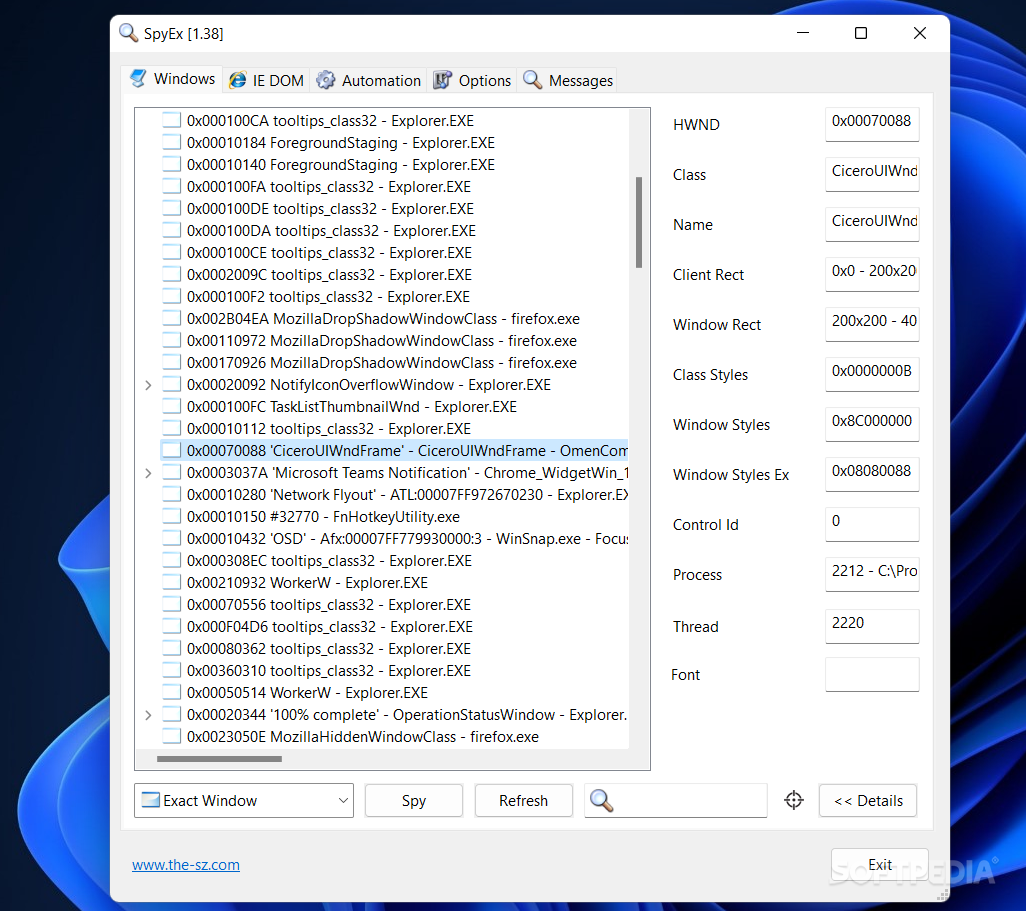The width and height of the screenshot is (1026, 911).
Task: Click the search magnifier icon in search box
Action: pyautogui.click(x=601, y=800)
